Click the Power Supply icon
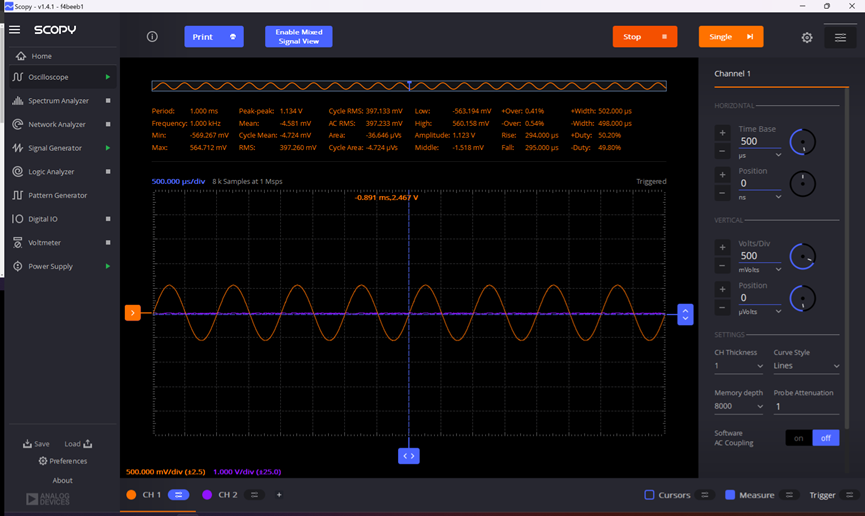Viewport: 865px width, 516px height. 18,267
